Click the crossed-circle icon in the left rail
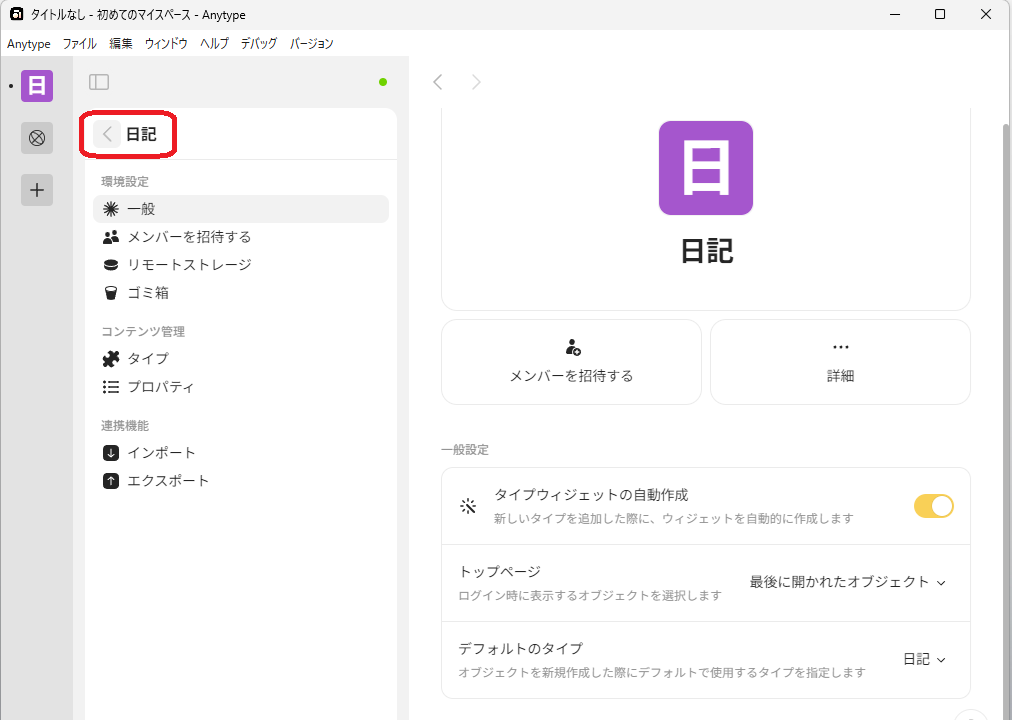Viewport: 1012px width, 720px height. [37, 137]
